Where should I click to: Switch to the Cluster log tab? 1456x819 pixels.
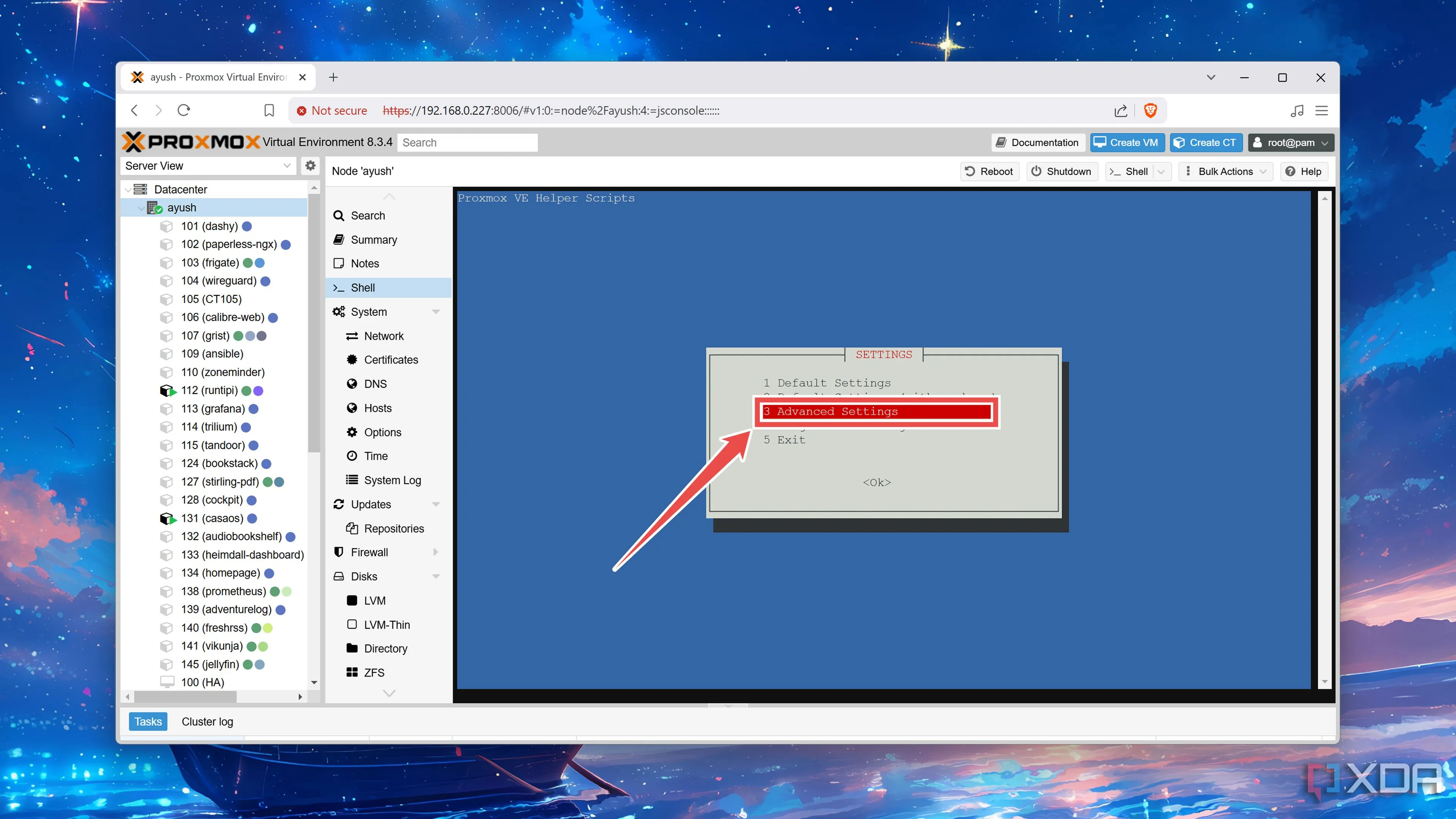click(207, 721)
